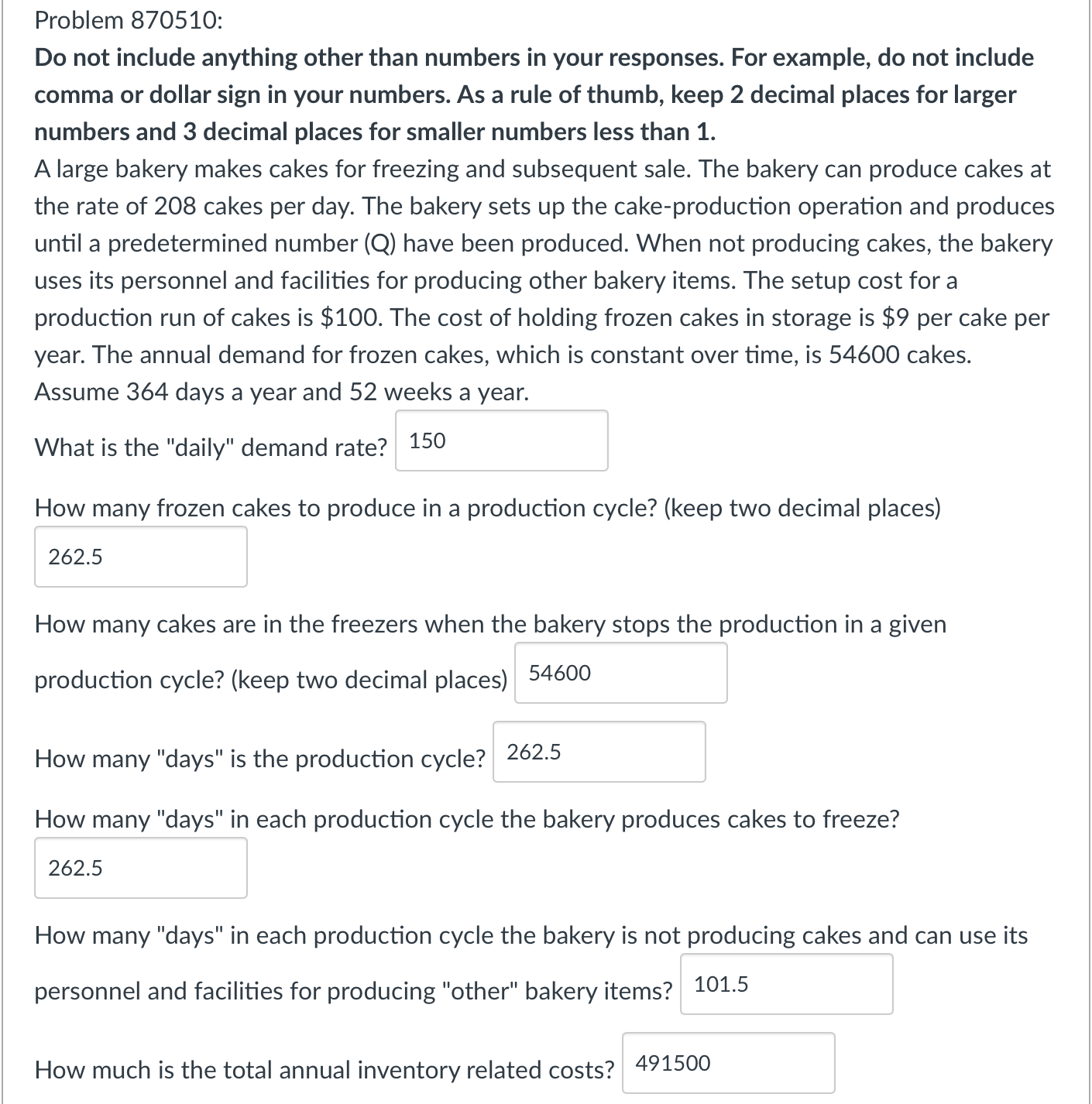Click the daily demand rate input field

pyautogui.click(x=500, y=441)
